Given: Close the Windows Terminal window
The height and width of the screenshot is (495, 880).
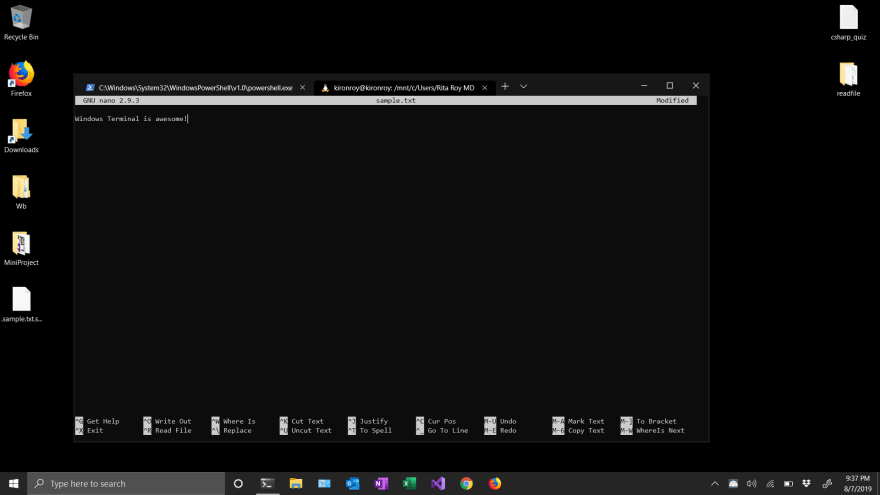Looking at the screenshot, I should click(695, 85).
